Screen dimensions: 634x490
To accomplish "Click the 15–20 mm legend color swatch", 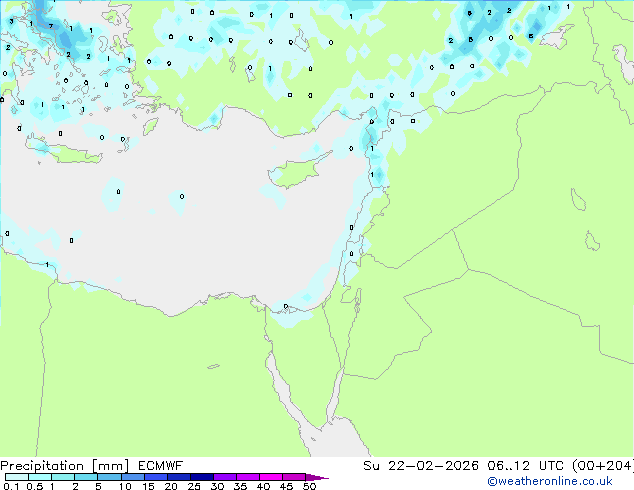I will (155, 477).
